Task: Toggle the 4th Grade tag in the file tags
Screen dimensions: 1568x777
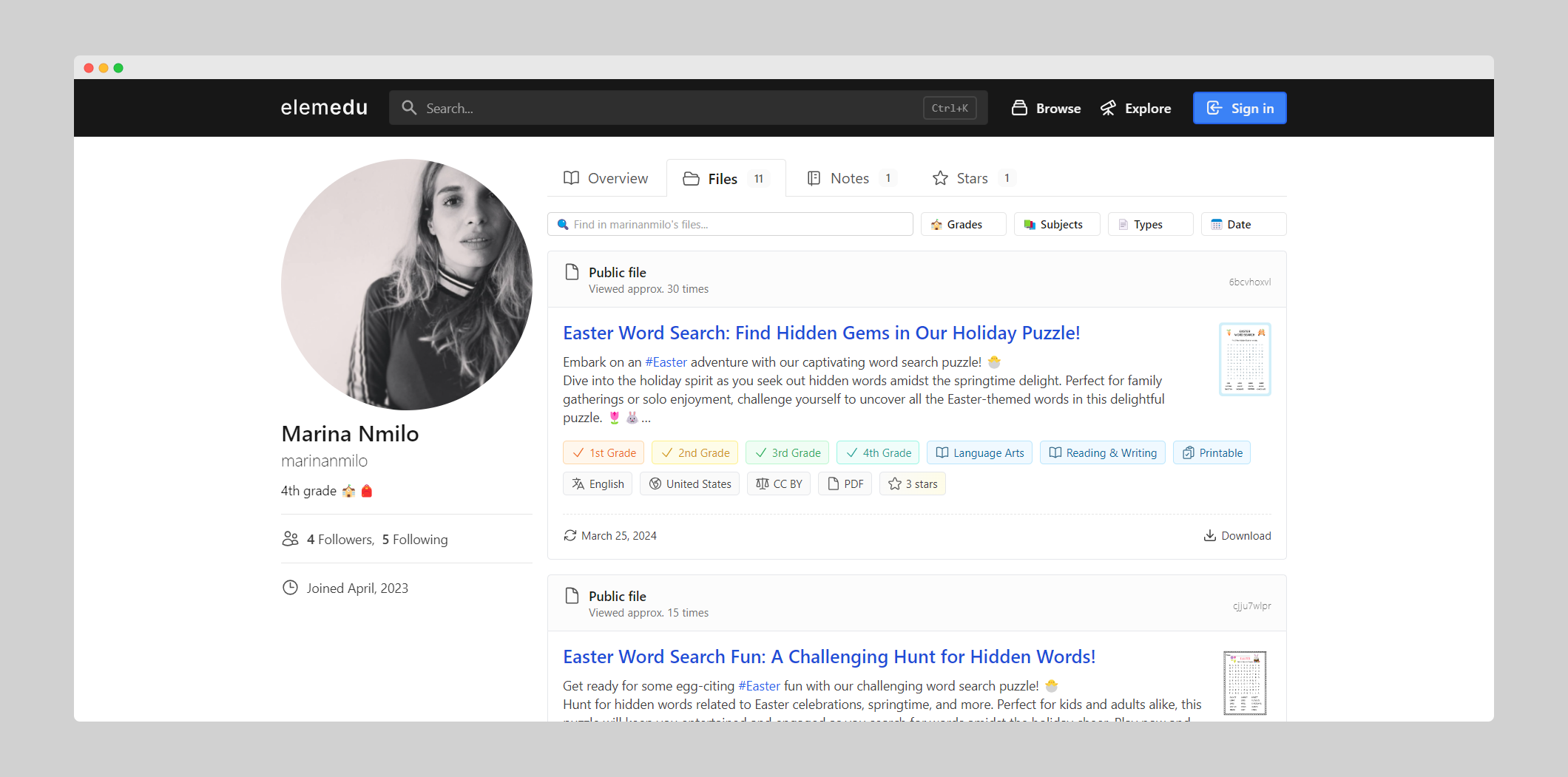Action: 878,452
